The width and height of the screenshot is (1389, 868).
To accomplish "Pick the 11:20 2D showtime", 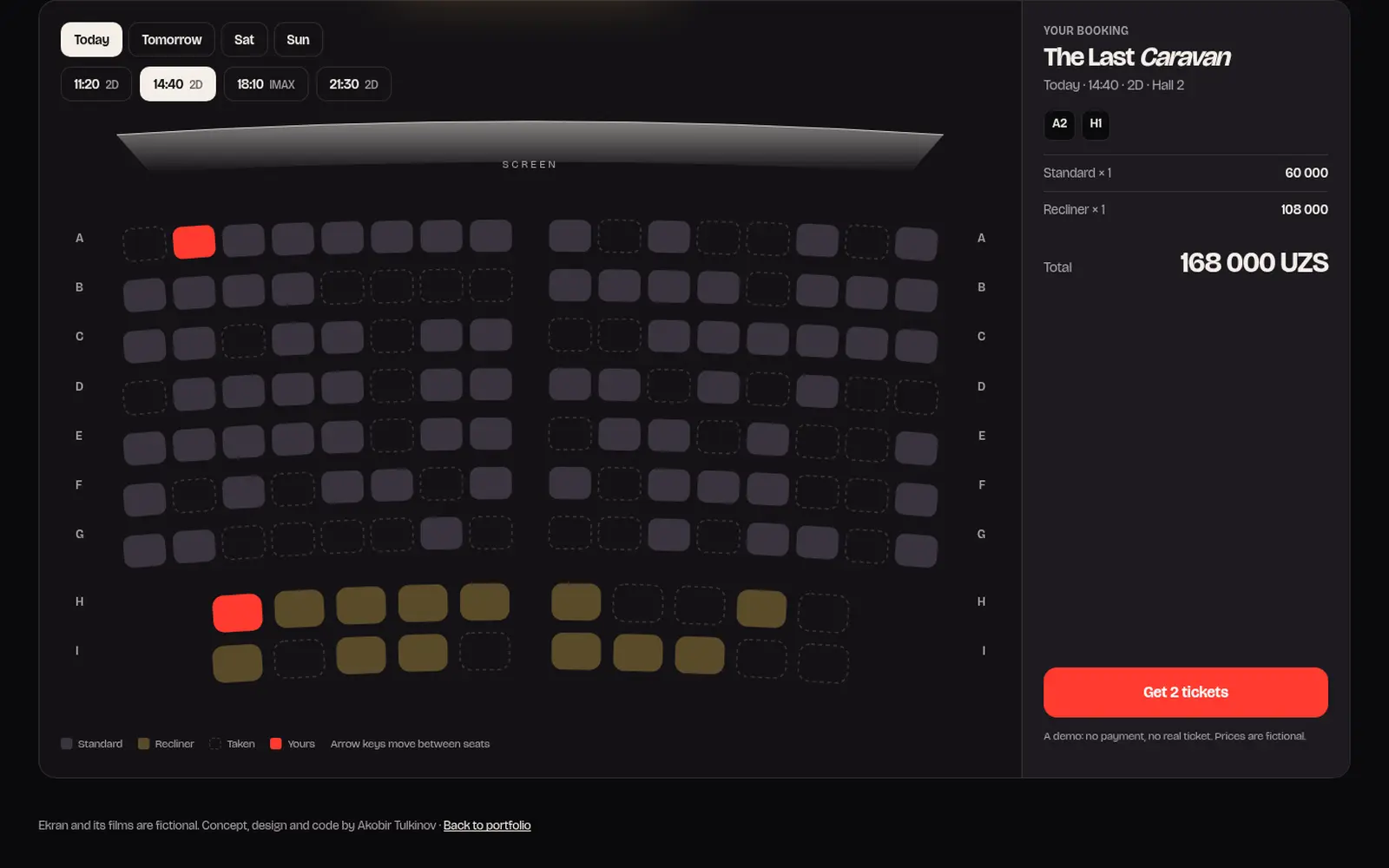I will coord(96,84).
